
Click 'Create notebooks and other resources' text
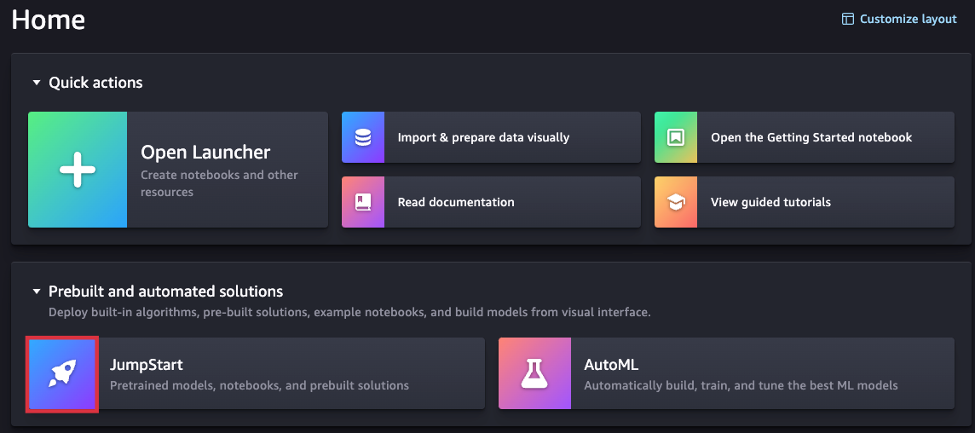[x=219, y=183]
